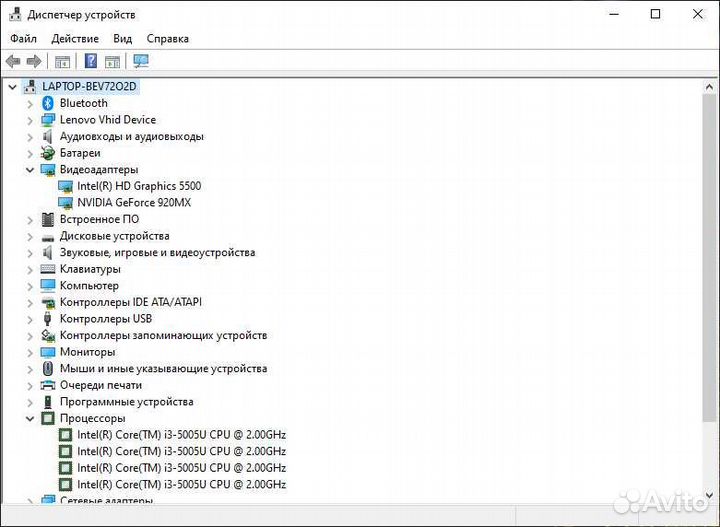The width and height of the screenshot is (720, 527).
Task: Click the Help question-mark toolbar icon
Action: 91,61
